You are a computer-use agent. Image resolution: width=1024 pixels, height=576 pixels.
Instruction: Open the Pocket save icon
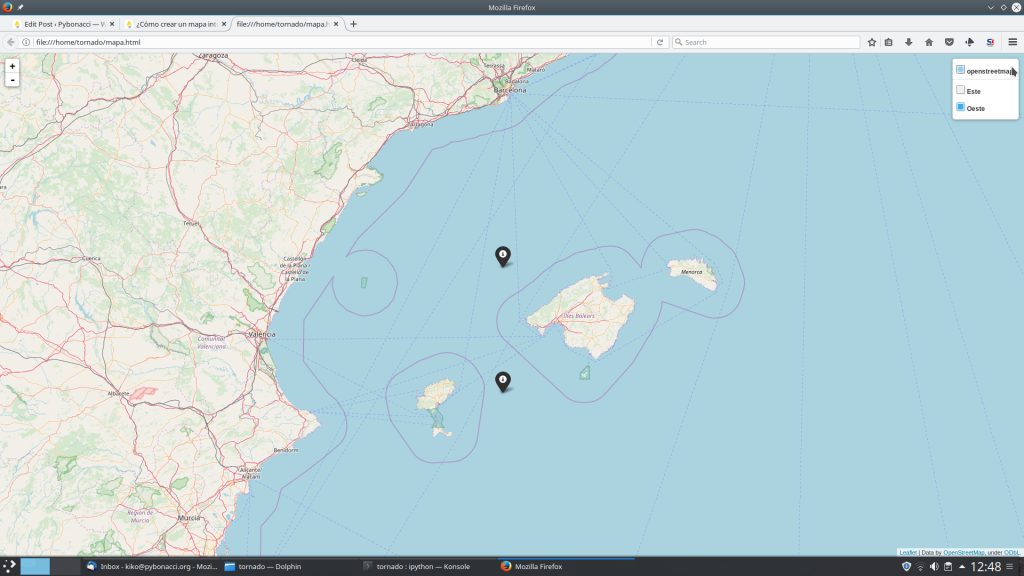pos(949,42)
